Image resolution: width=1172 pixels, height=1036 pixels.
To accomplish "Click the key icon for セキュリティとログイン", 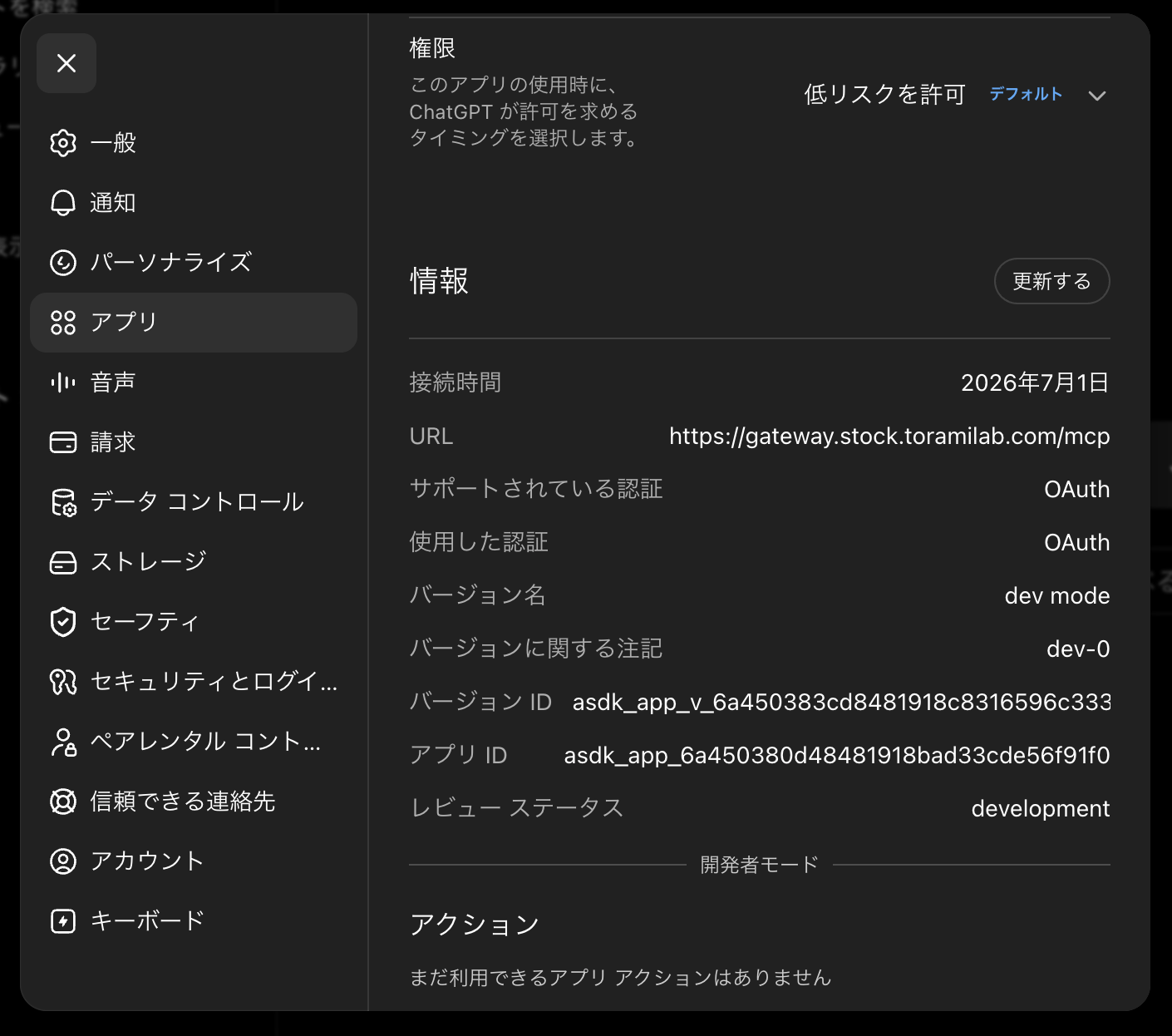I will pos(63,682).
